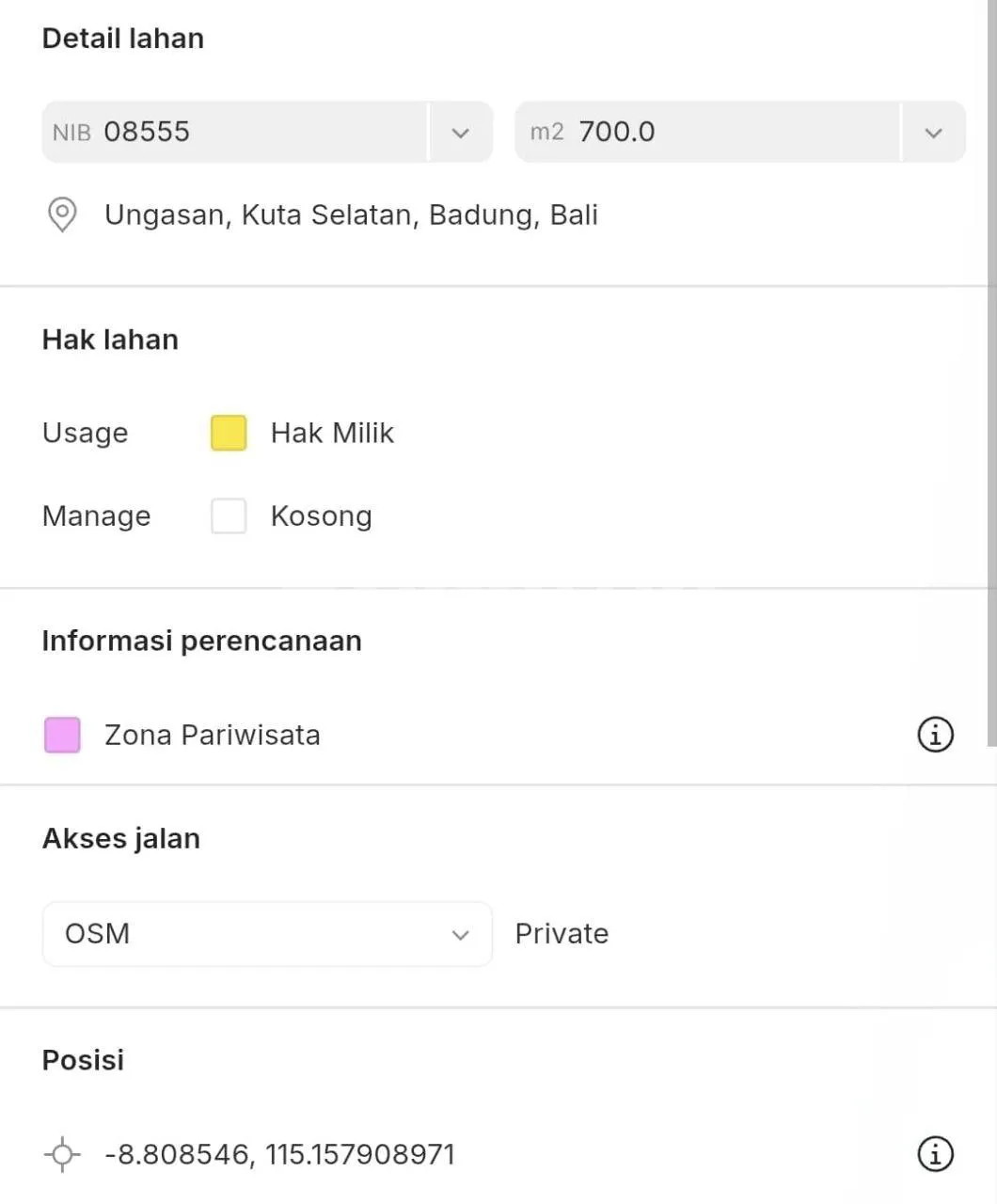Click the Ungasan, Kuta Selatan address text

click(x=351, y=215)
